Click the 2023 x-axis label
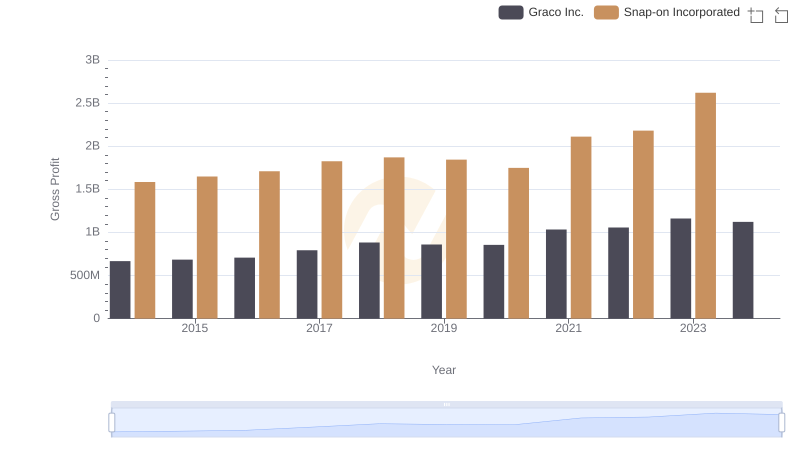The image size is (800, 461). (693, 328)
